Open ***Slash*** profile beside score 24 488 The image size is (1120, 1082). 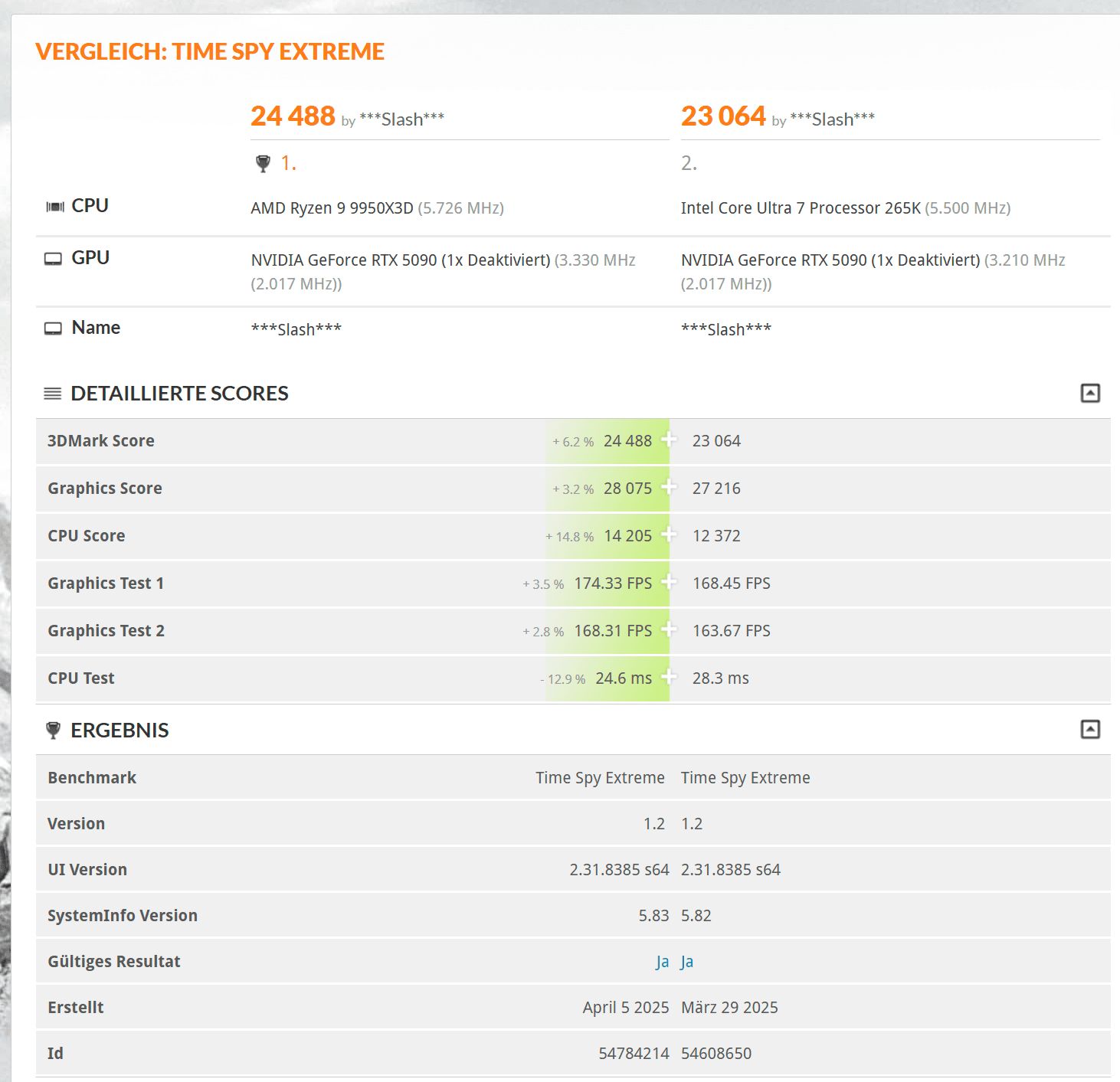401,119
